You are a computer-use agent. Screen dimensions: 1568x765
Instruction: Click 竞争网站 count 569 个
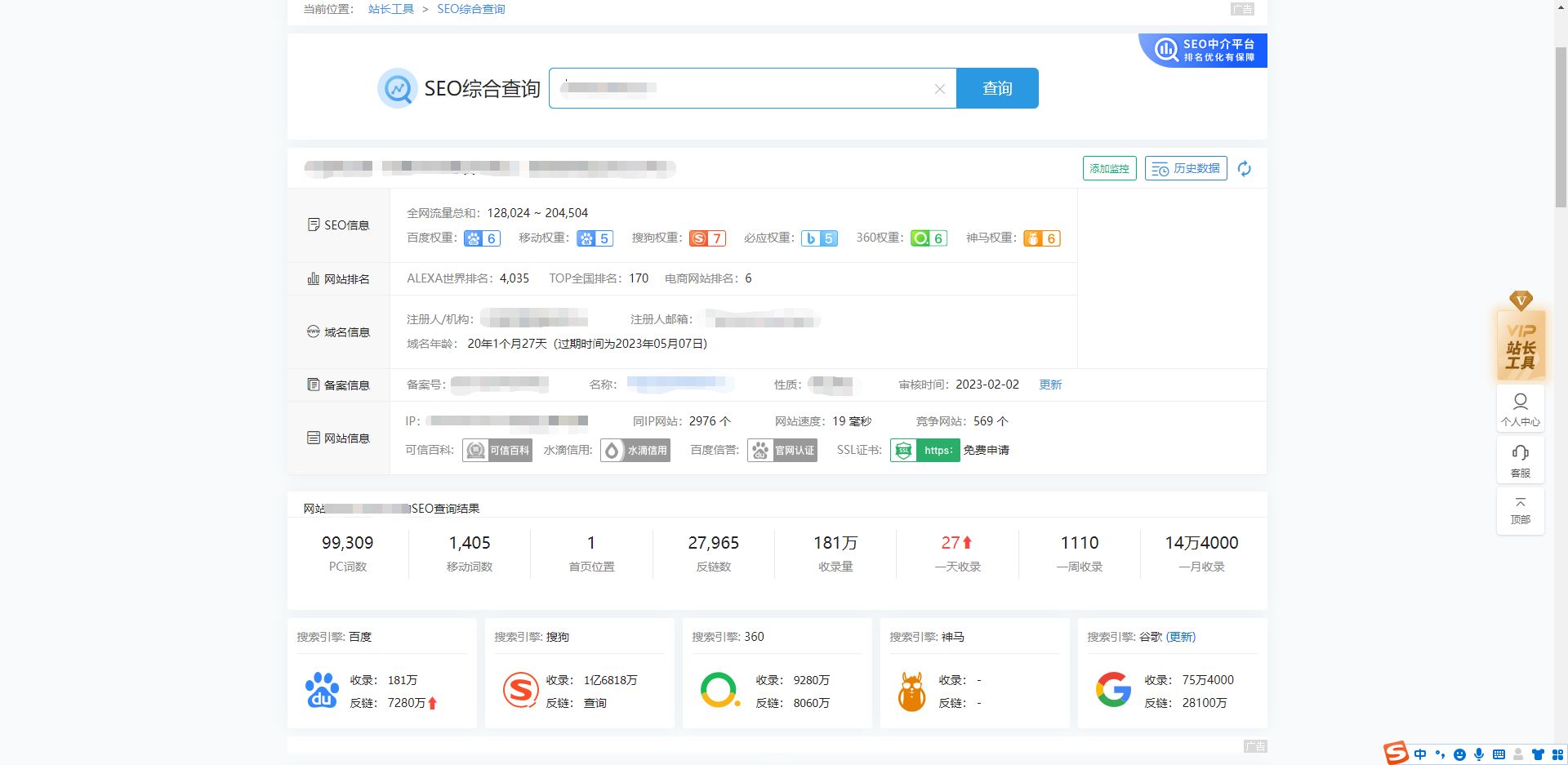991,421
